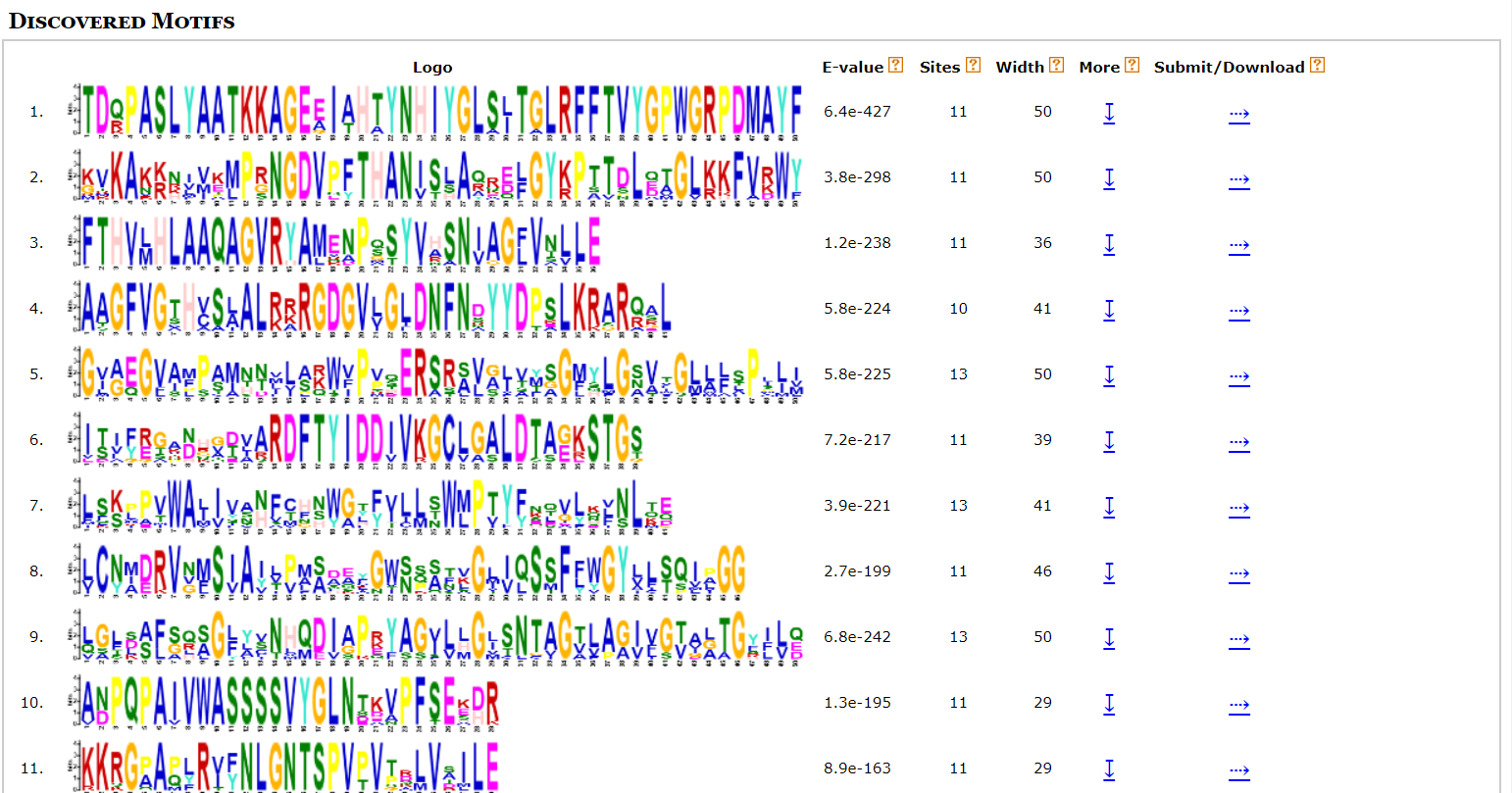Open the help icon beside Width
The height and width of the screenshot is (793, 1512).
(x=1056, y=65)
